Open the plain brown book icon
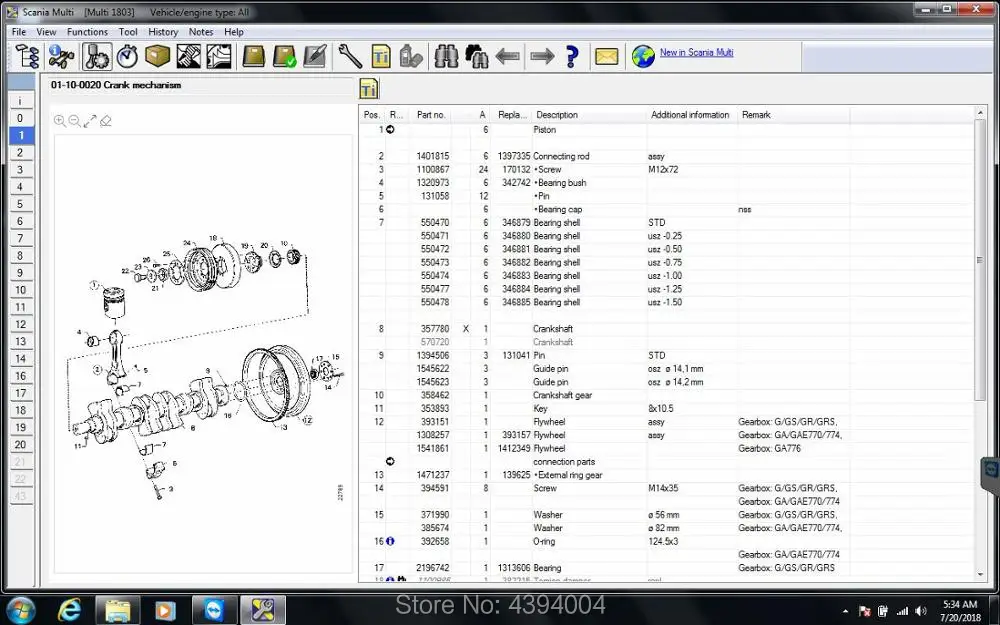The image size is (1000, 625). (x=253, y=56)
